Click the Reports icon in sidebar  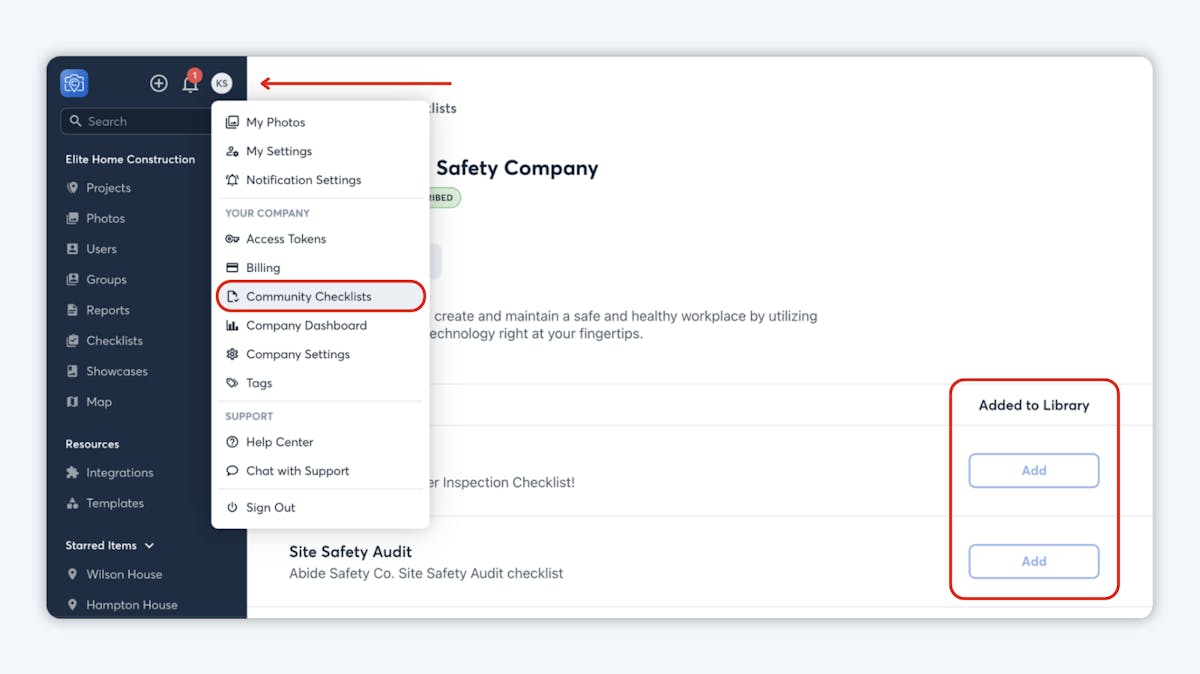(72, 310)
